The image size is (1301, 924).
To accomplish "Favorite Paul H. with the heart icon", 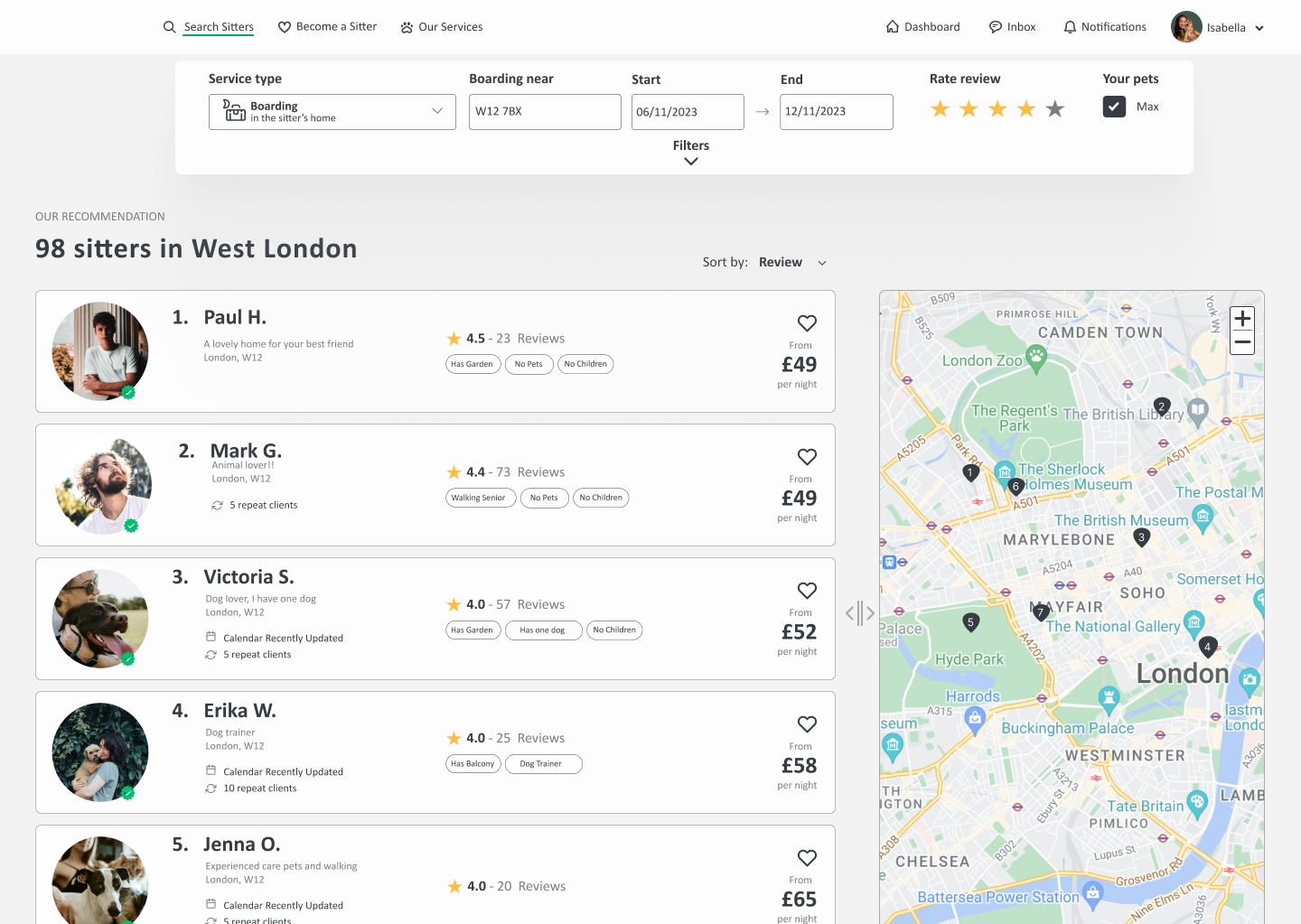I will pyautogui.click(x=807, y=322).
